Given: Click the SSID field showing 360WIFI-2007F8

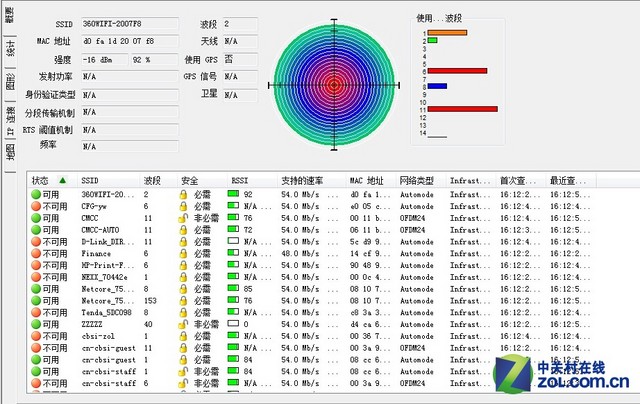Looking at the screenshot, I should 130,24.
